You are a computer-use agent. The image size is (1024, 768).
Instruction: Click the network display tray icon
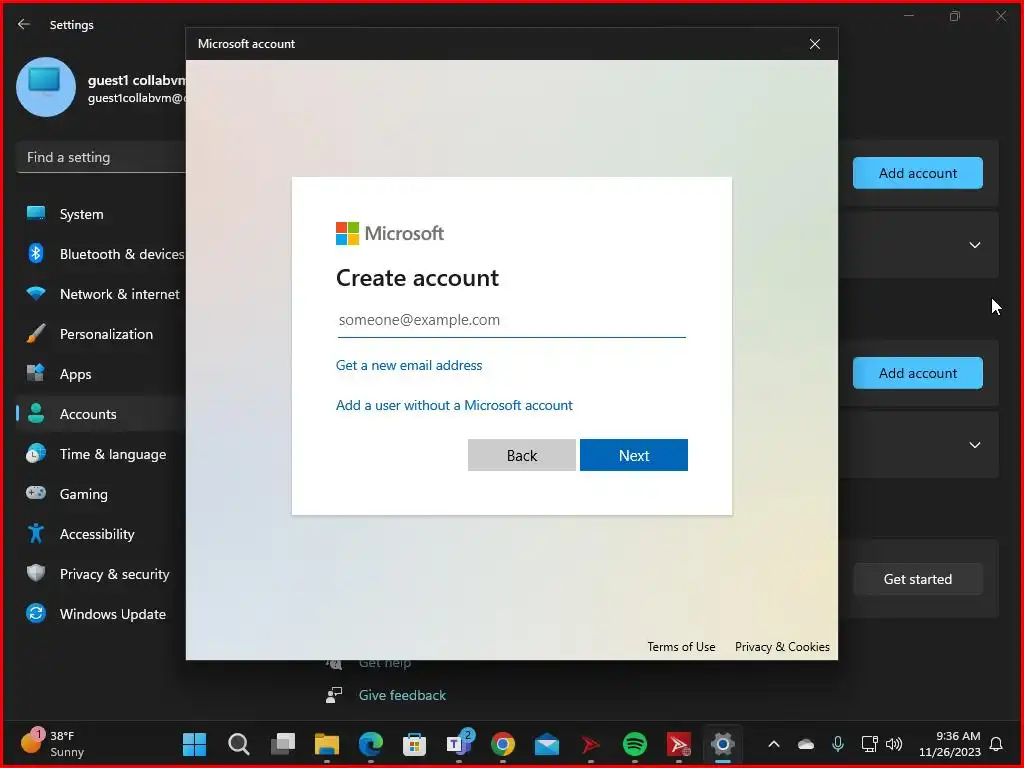[x=869, y=744]
